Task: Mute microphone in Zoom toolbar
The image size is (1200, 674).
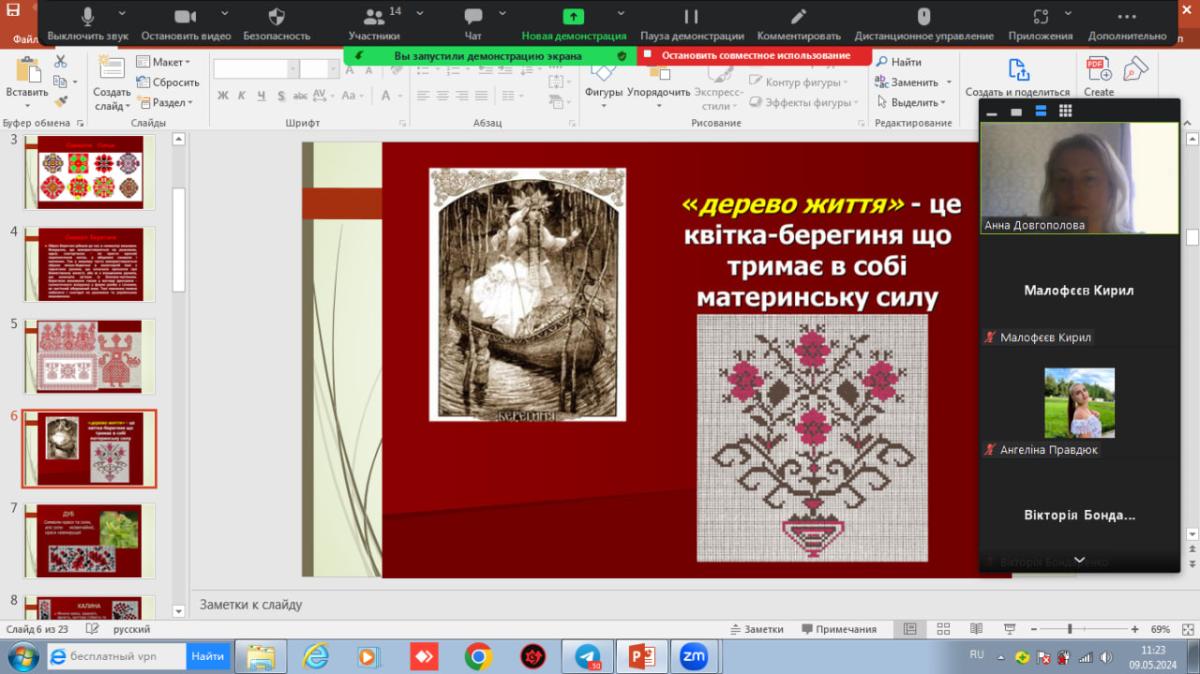Action: 87,17
